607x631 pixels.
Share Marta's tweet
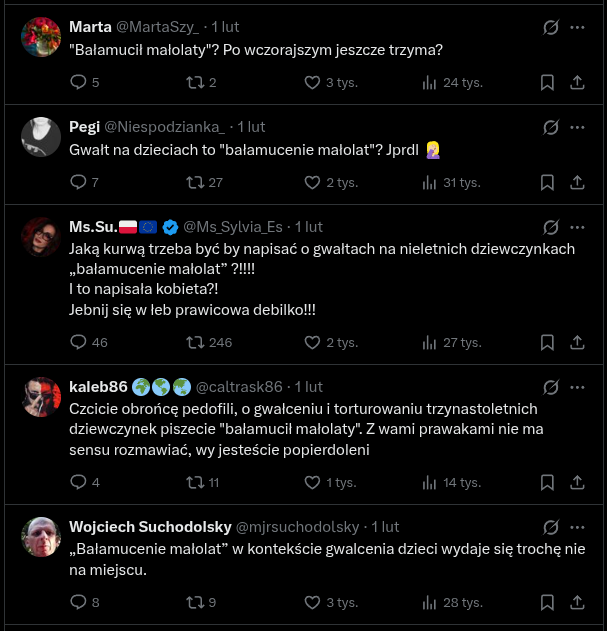coord(577,82)
